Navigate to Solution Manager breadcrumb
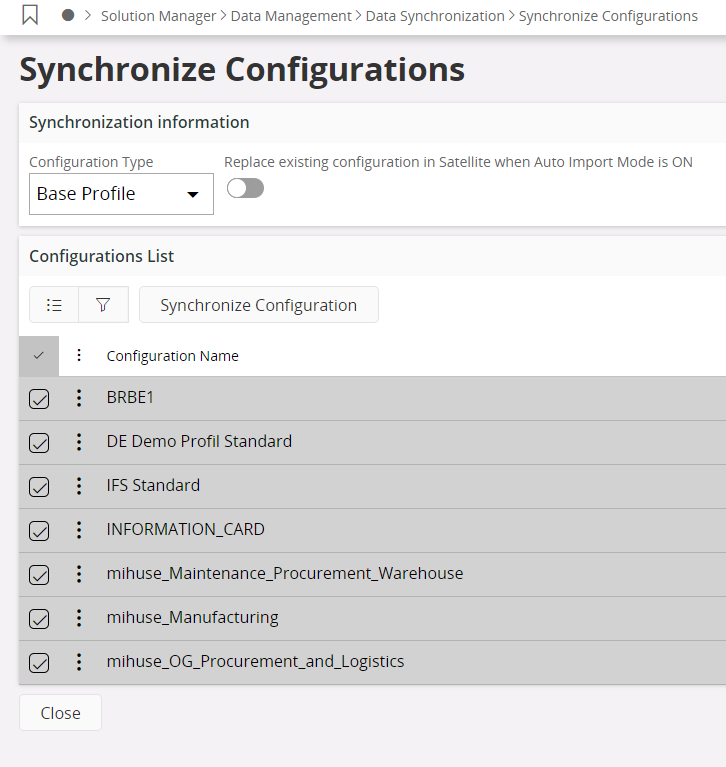726x767 pixels. (x=158, y=16)
